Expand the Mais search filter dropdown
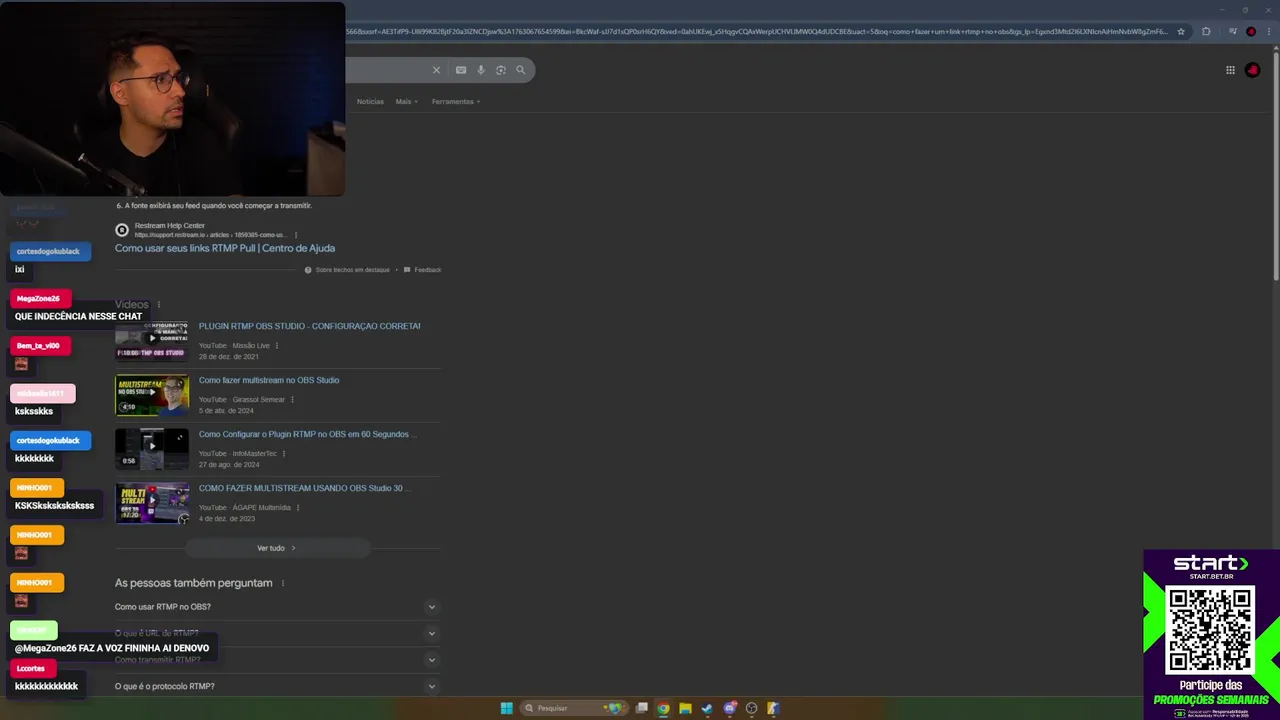Viewport: 1280px width, 720px height. pyautogui.click(x=406, y=101)
